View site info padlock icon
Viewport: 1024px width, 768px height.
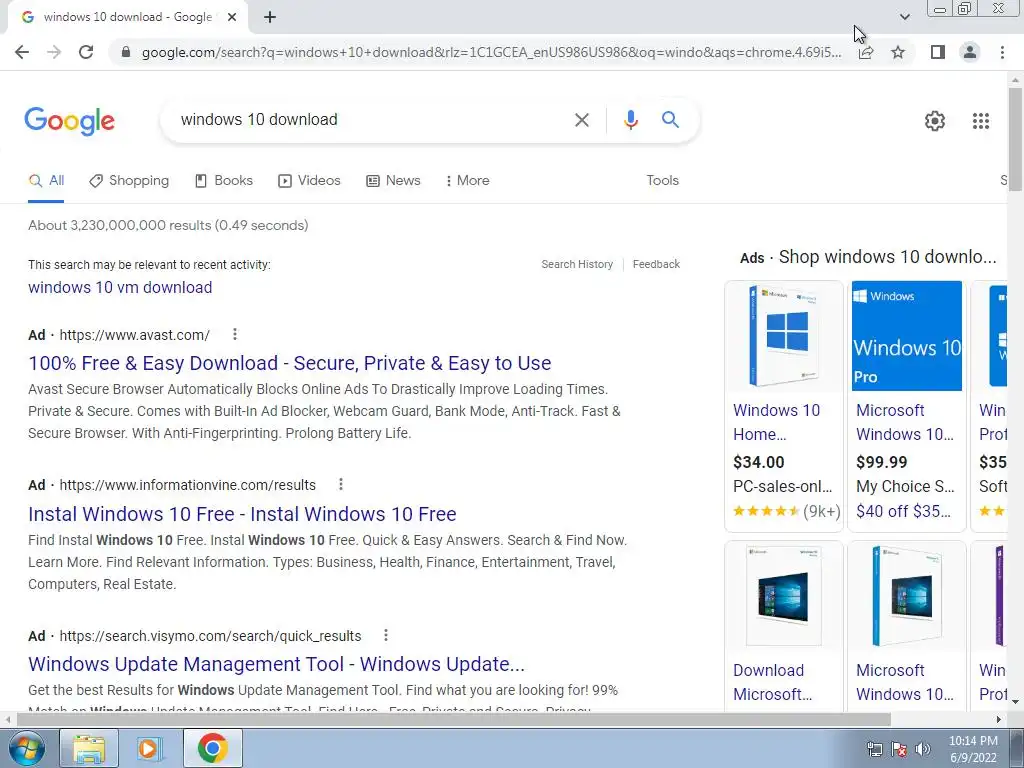click(126, 52)
